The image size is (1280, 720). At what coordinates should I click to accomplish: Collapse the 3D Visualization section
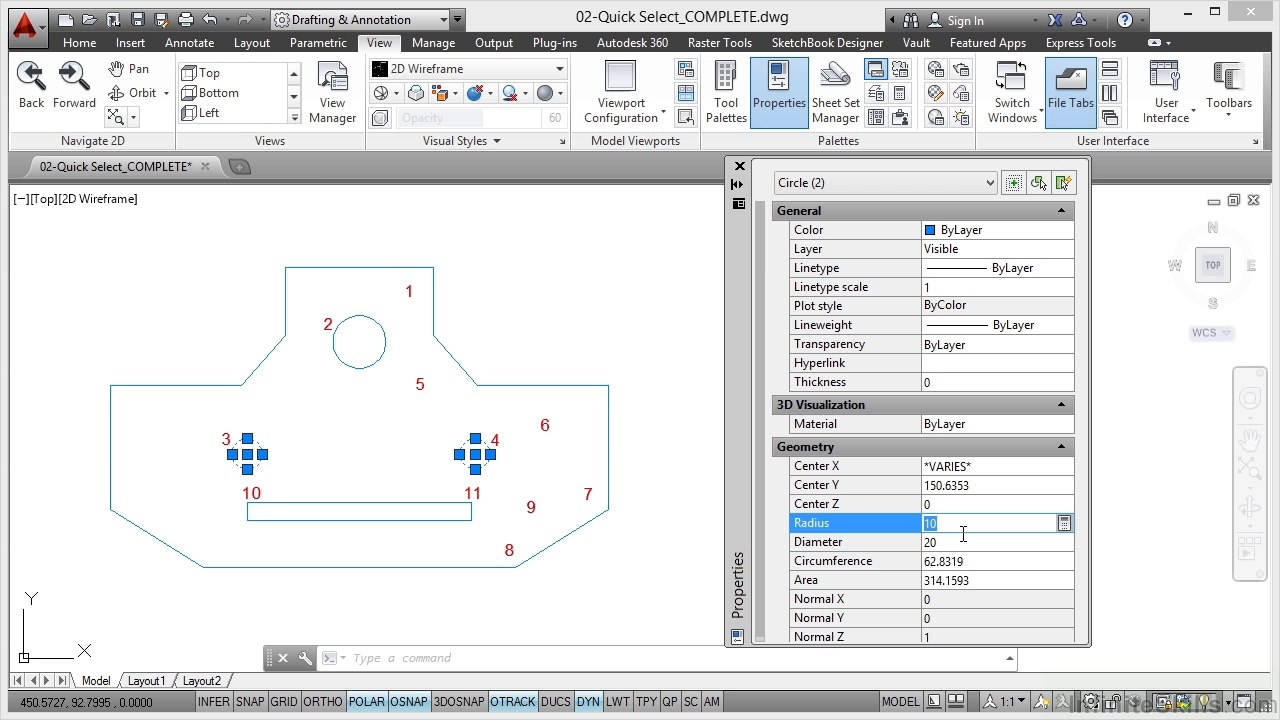click(x=1061, y=405)
